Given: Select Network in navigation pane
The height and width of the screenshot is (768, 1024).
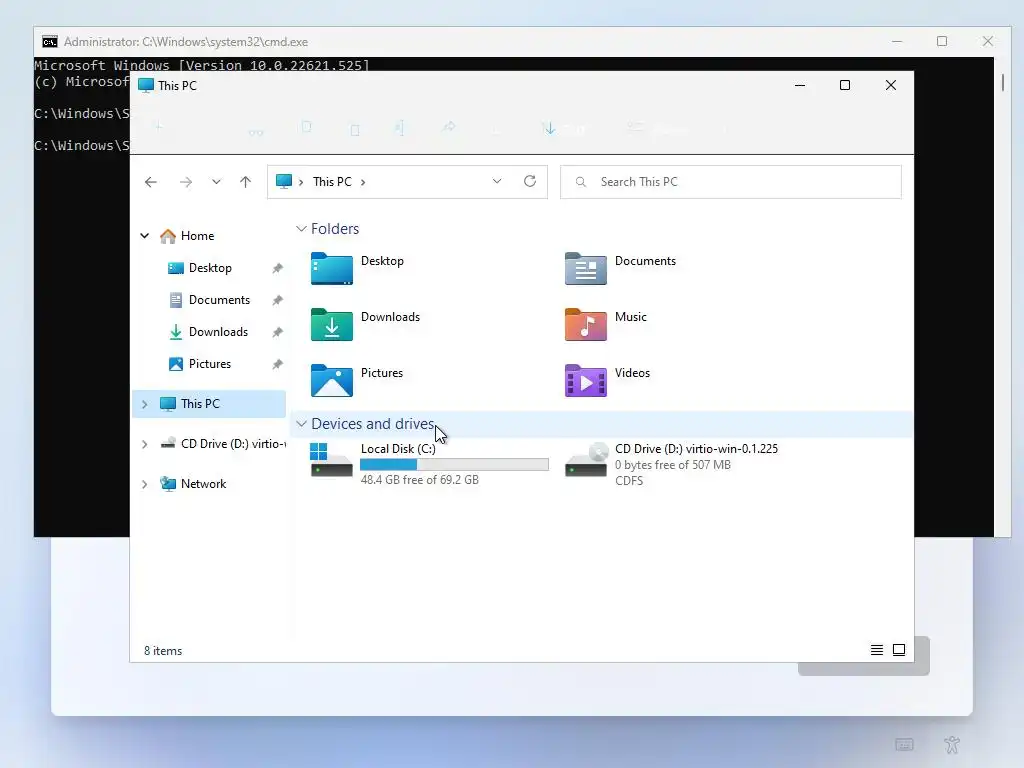Looking at the screenshot, I should pos(203,484).
